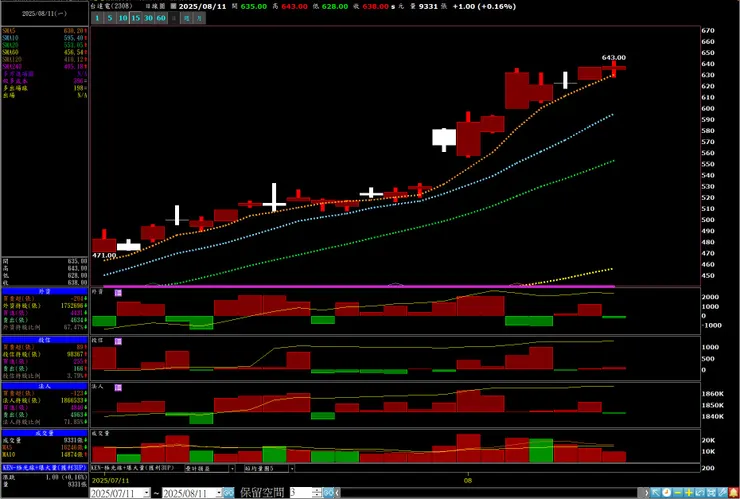Click the yellow plus zoom-in icon
Viewport: 740px width, 499px height.
point(689,493)
